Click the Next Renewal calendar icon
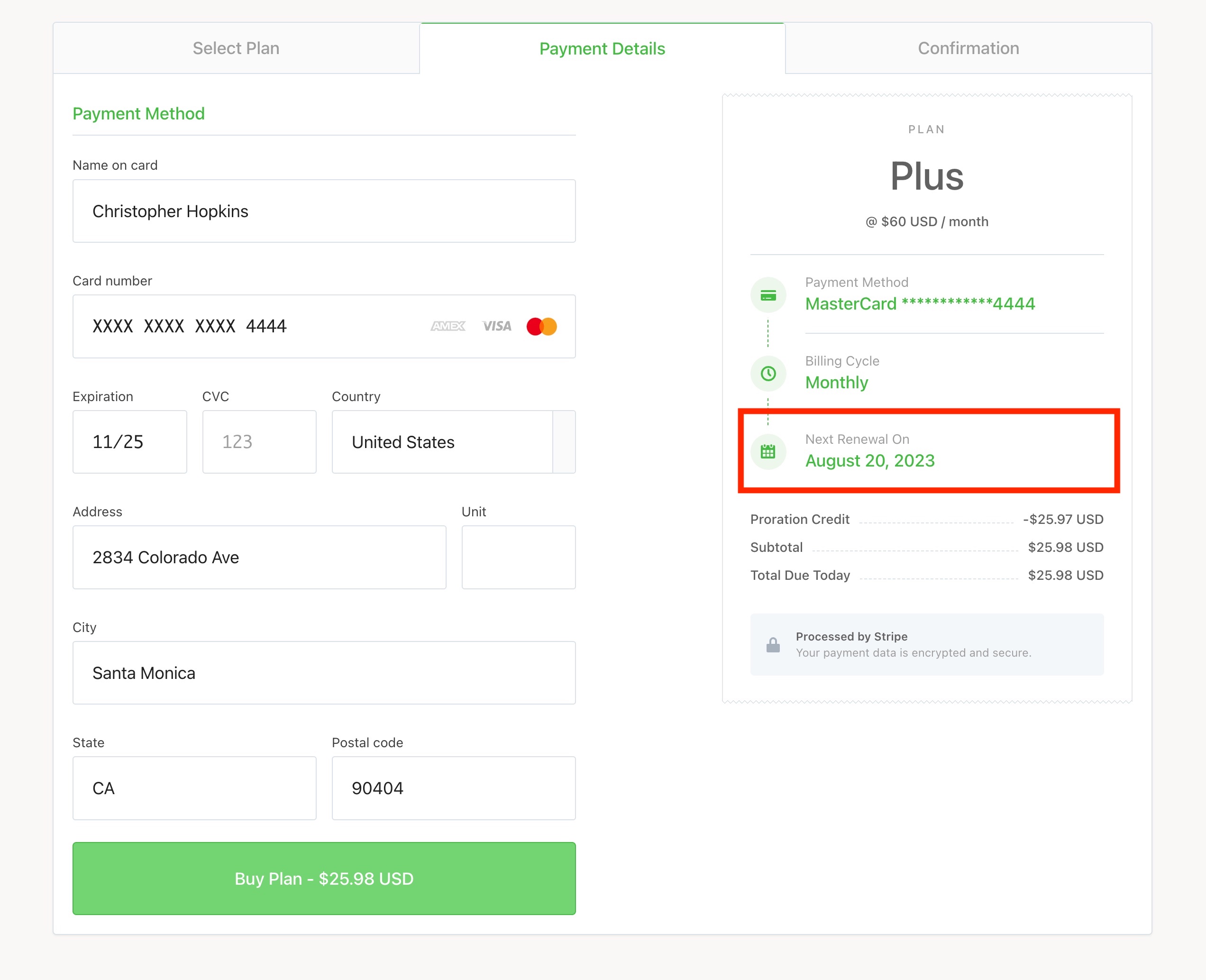The width and height of the screenshot is (1206, 980). (767, 452)
